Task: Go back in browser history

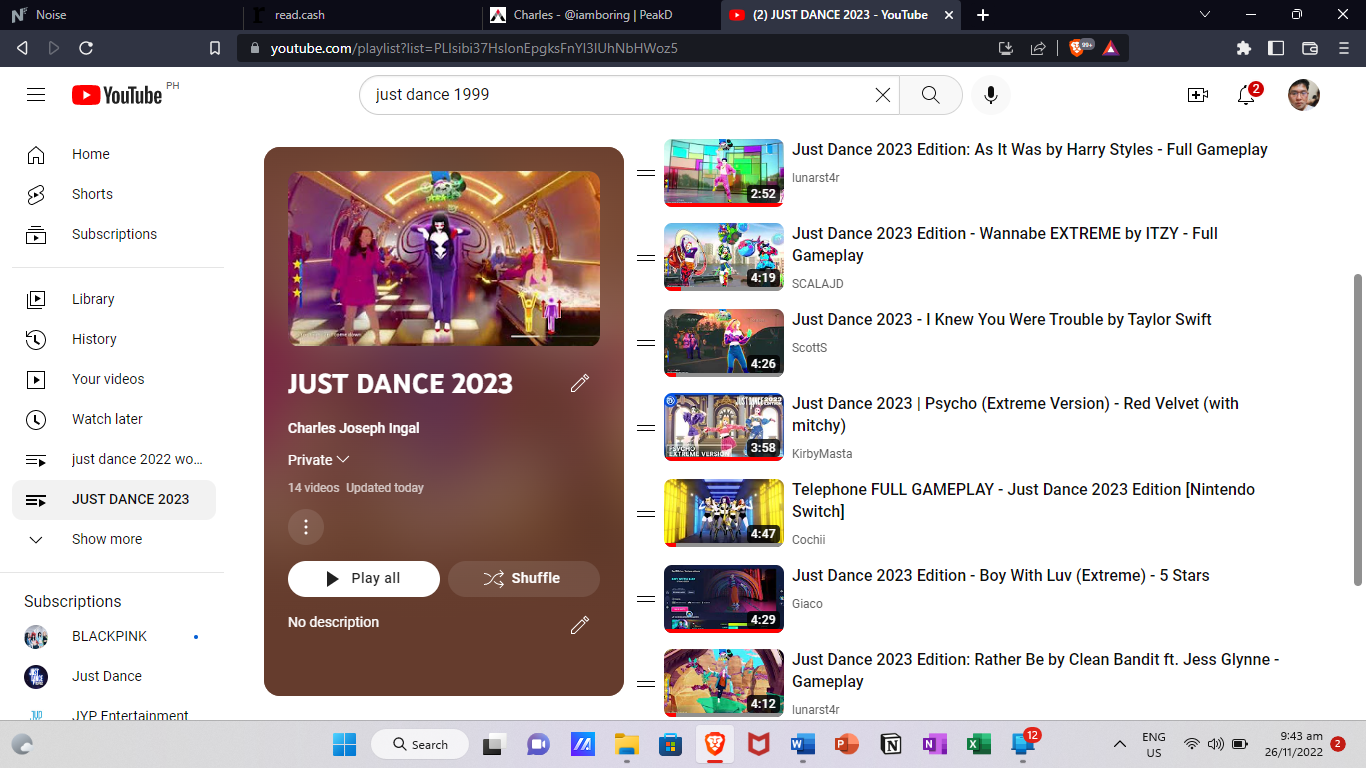Action: (x=22, y=48)
